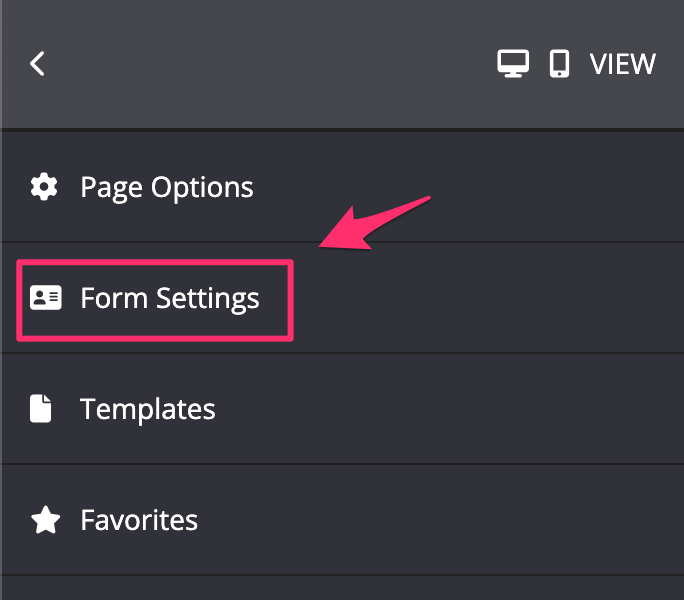
Task: Click the Templates document icon
Action: tap(41, 409)
